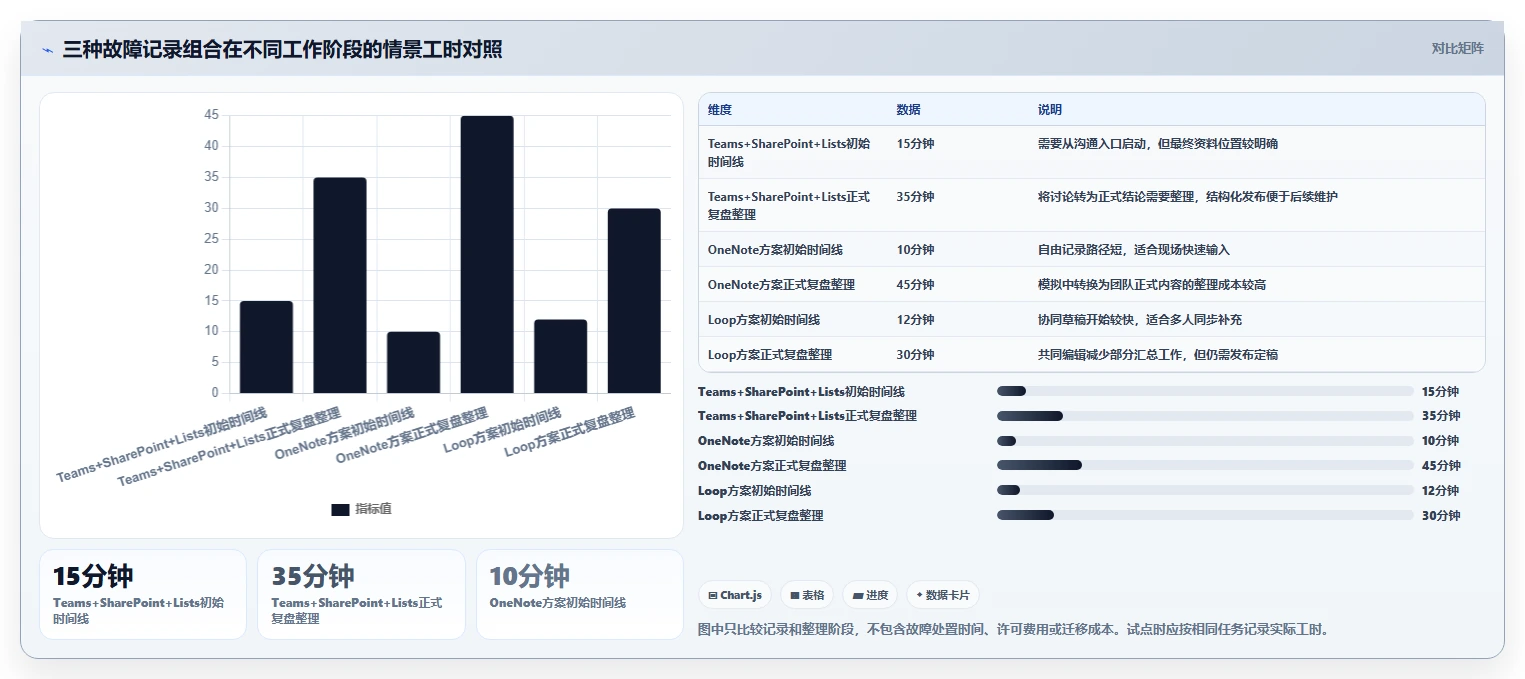This screenshot has height=679, width=1525.
Task: Click x-axis label OneNote方案正式复盘整理
Action: tap(412, 436)
